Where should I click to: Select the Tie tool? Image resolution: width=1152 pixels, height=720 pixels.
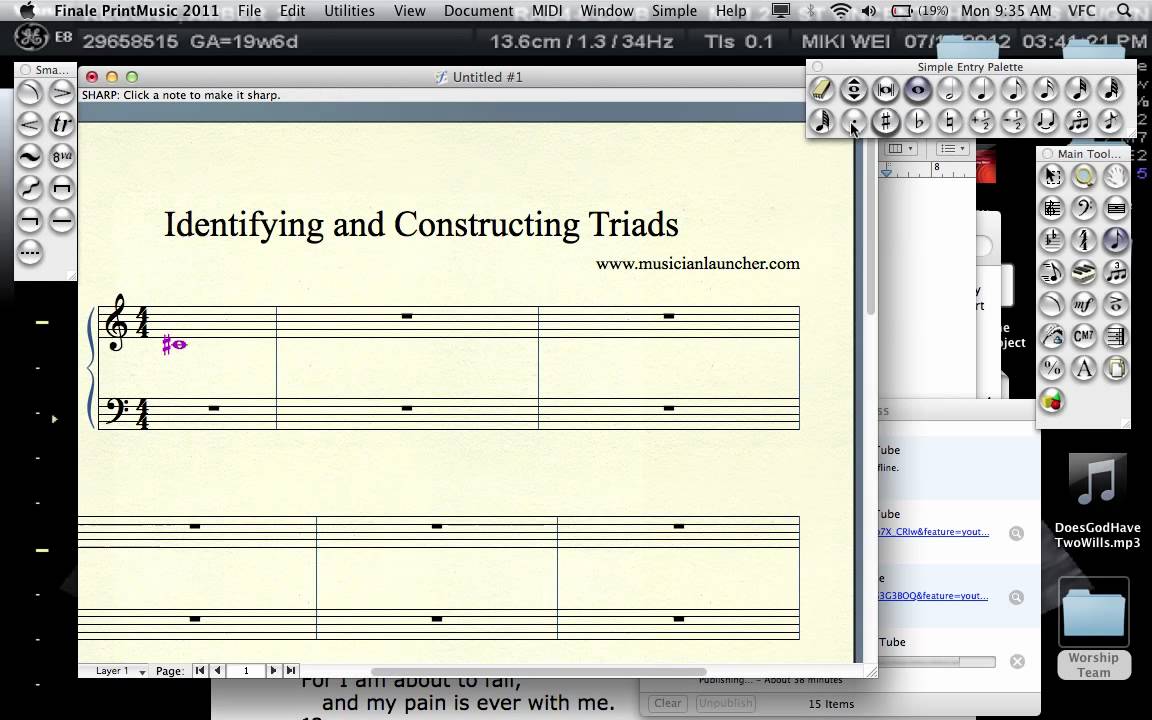click(1045, 121)
